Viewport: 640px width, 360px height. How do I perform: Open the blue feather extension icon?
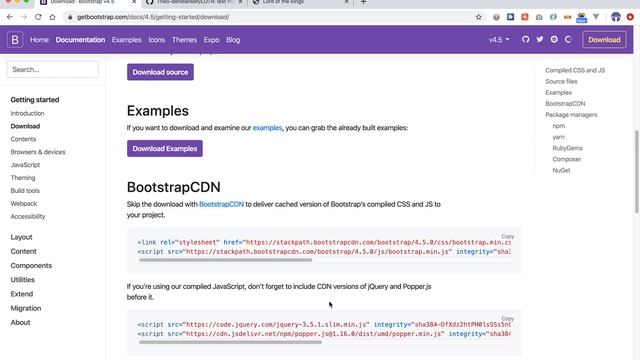[x=553, y=17]
